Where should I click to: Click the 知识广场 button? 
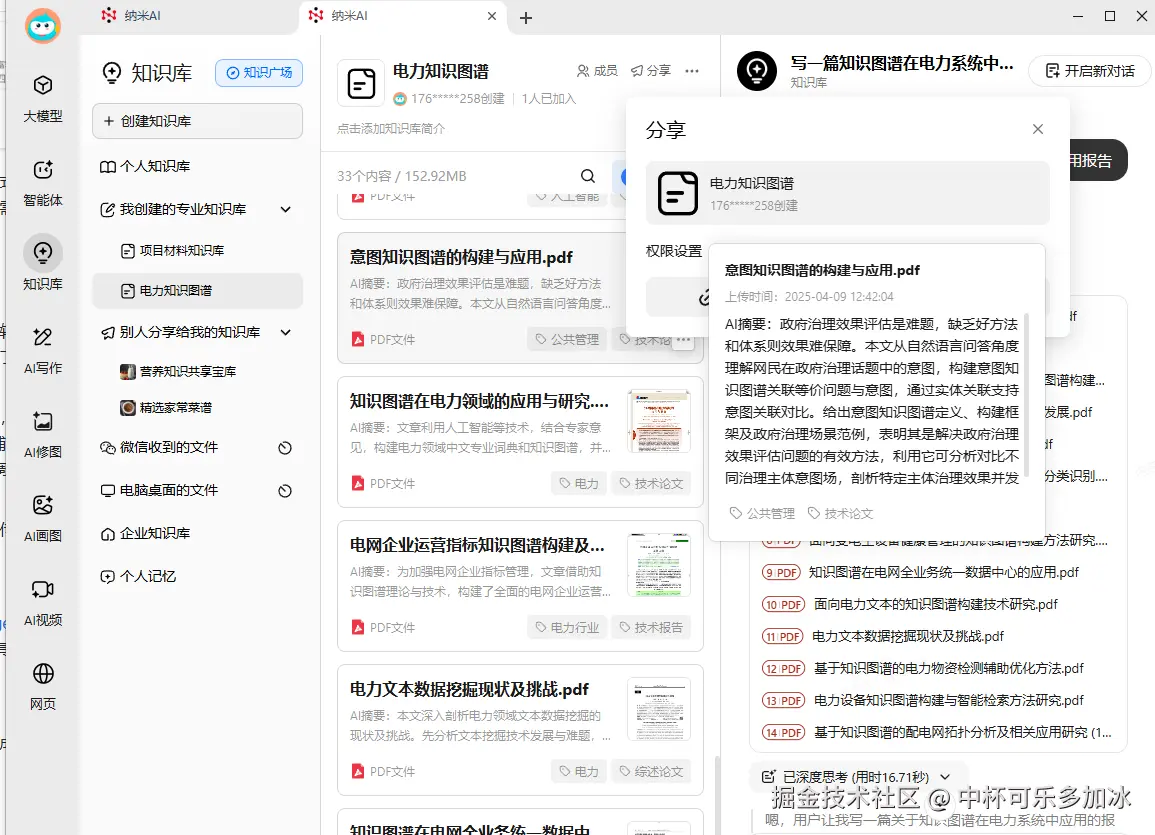click(x=259, y=73)
